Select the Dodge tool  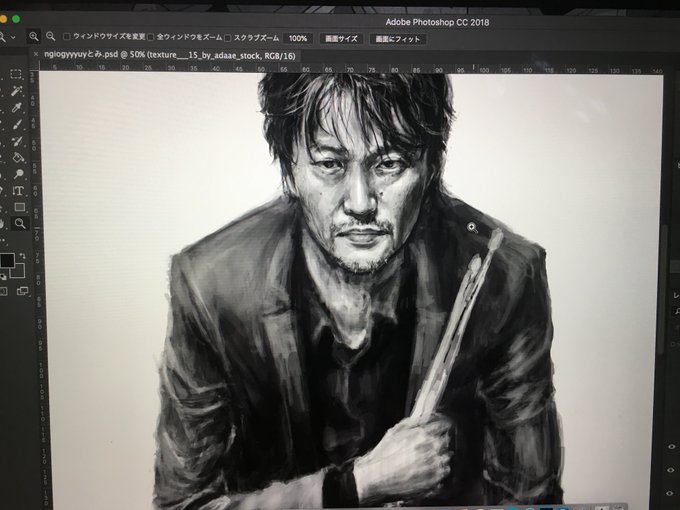click(x=19, y=174)
